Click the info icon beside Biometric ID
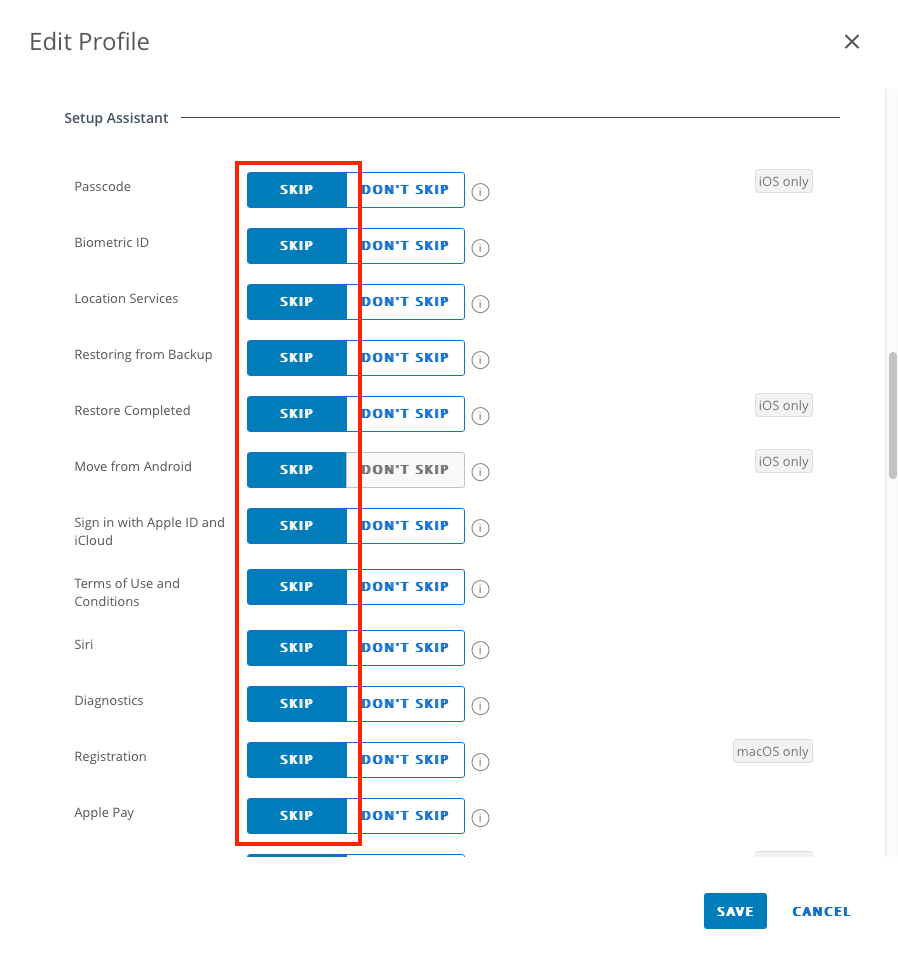The height and width of the screenshot is (960, 898). (480, 248)
